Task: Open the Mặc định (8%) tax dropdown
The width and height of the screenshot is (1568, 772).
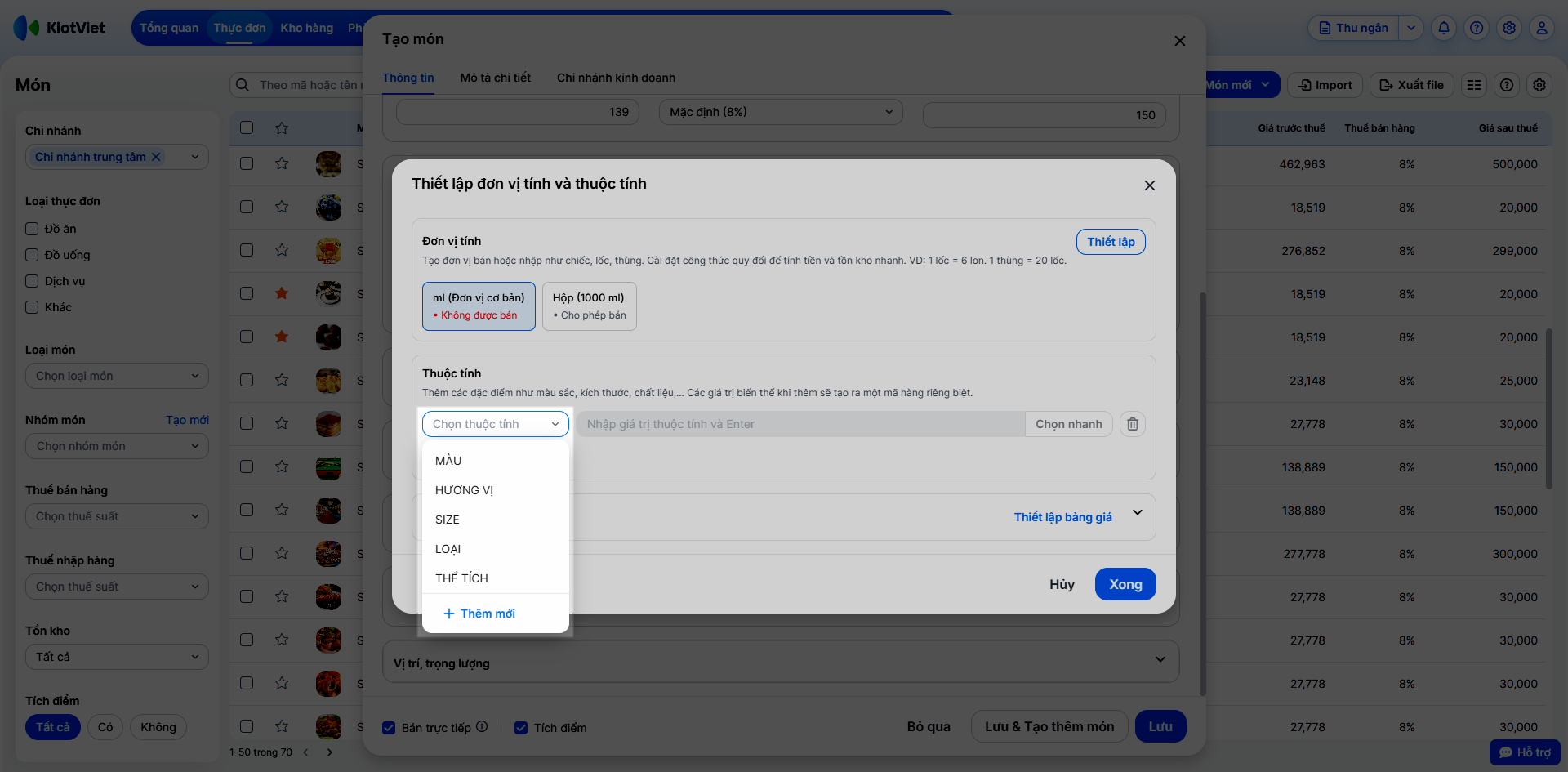Action: pos(781,112)
